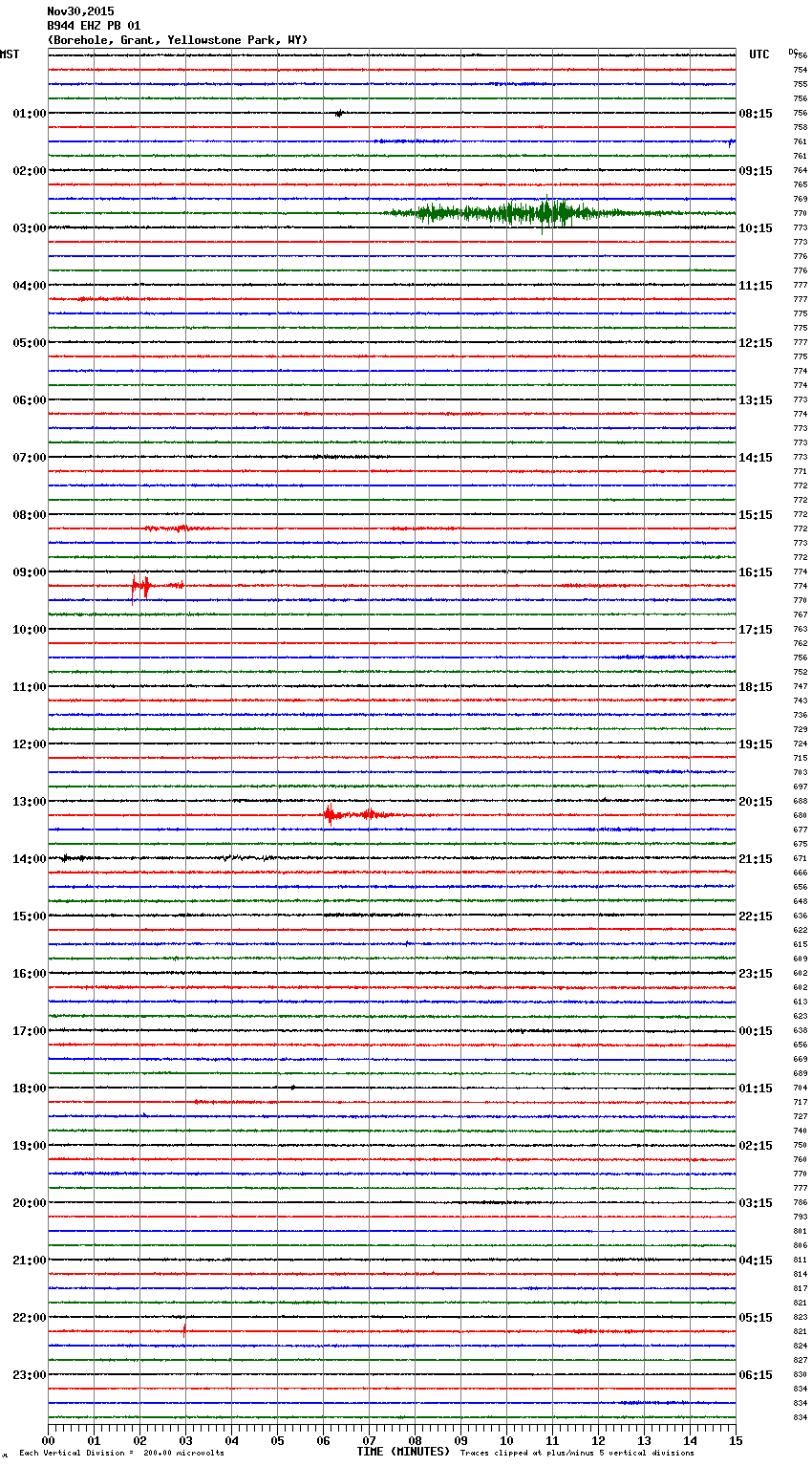Click the red seismic burst after 13:00
Viewport: 812px width, 1466px height.
pyautogui.click(x=358, y=815)
